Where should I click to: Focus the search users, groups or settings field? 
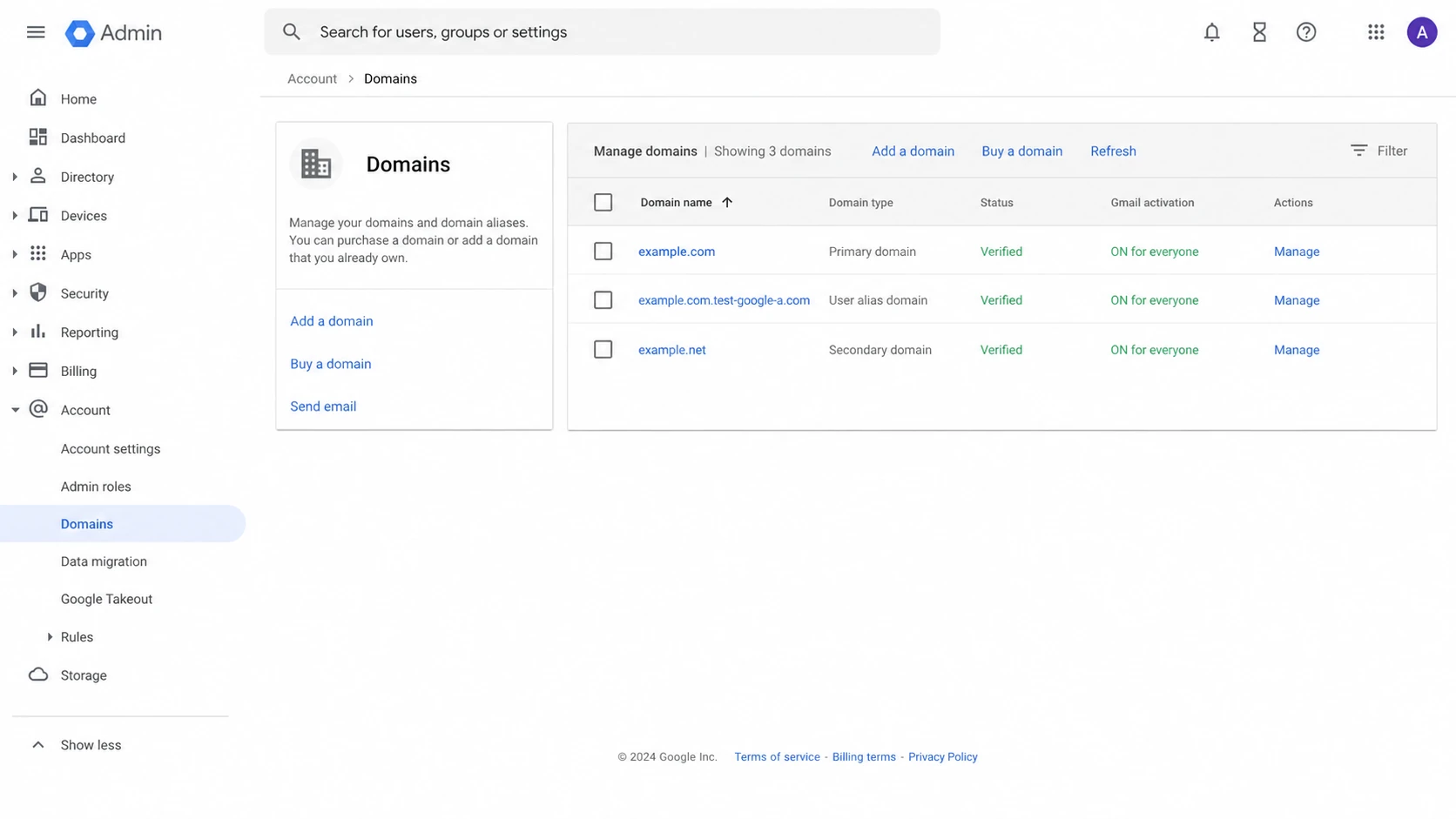pyautogui.click(x=602, y=32)
